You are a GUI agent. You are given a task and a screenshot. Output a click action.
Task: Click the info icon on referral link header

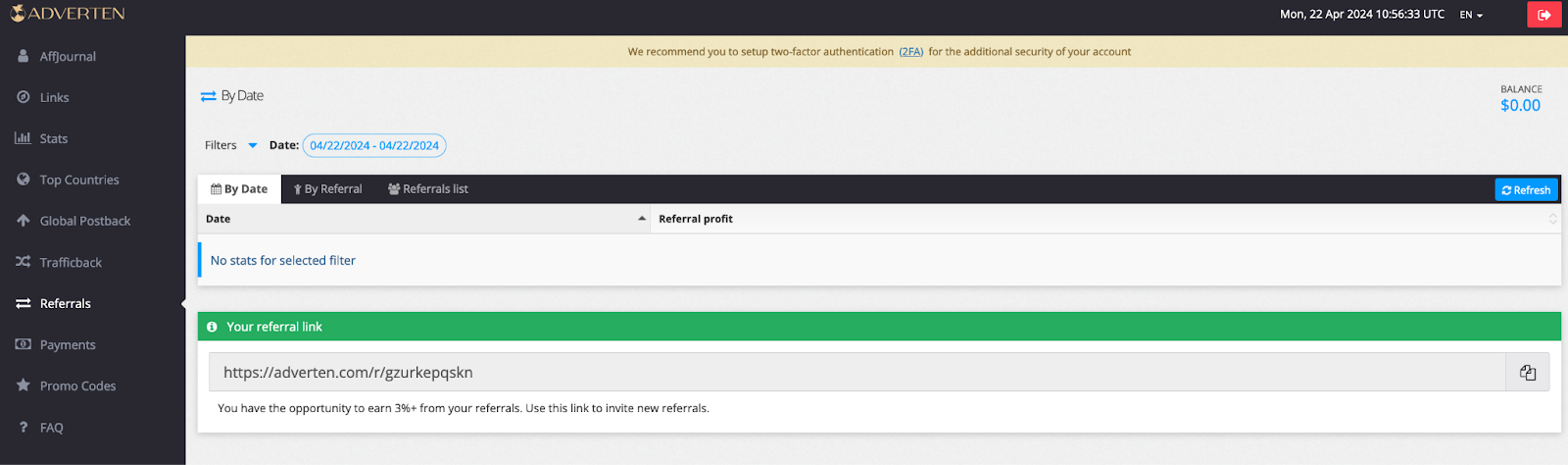point(212,327)
